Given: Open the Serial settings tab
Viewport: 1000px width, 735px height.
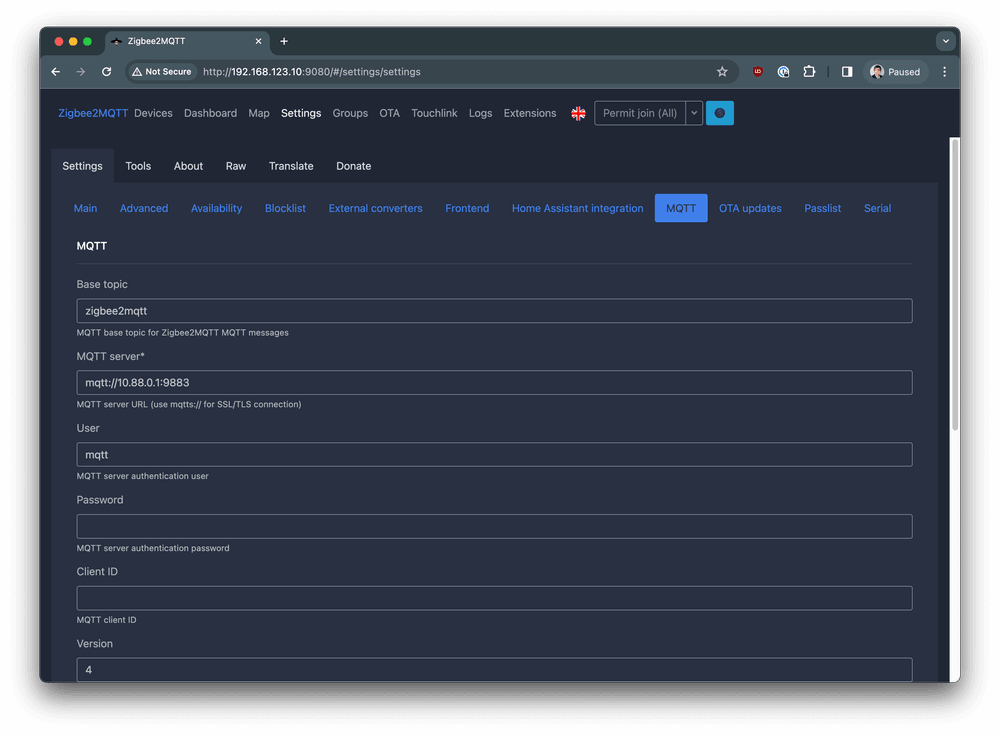Looking at the screenshot, I should coord(877,208).
